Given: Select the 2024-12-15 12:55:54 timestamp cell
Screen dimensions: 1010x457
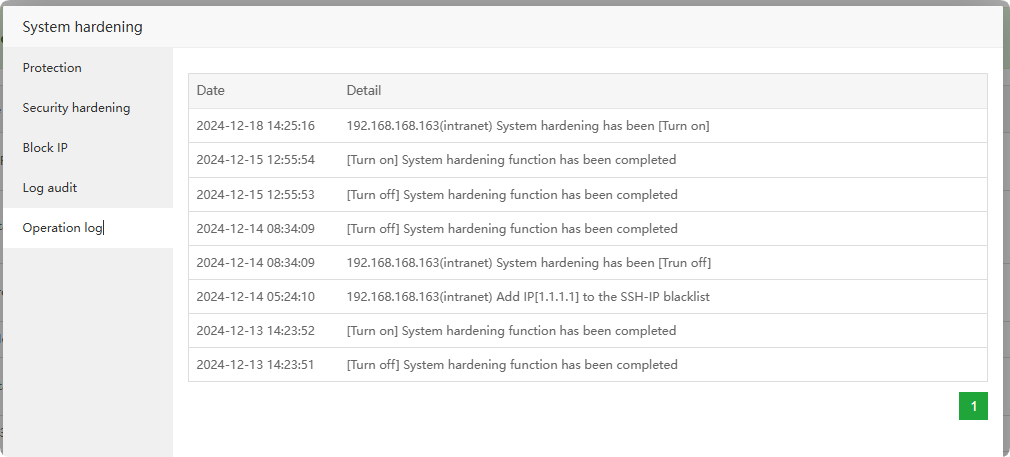Looking at the screenshot, I should click(255, 160).
